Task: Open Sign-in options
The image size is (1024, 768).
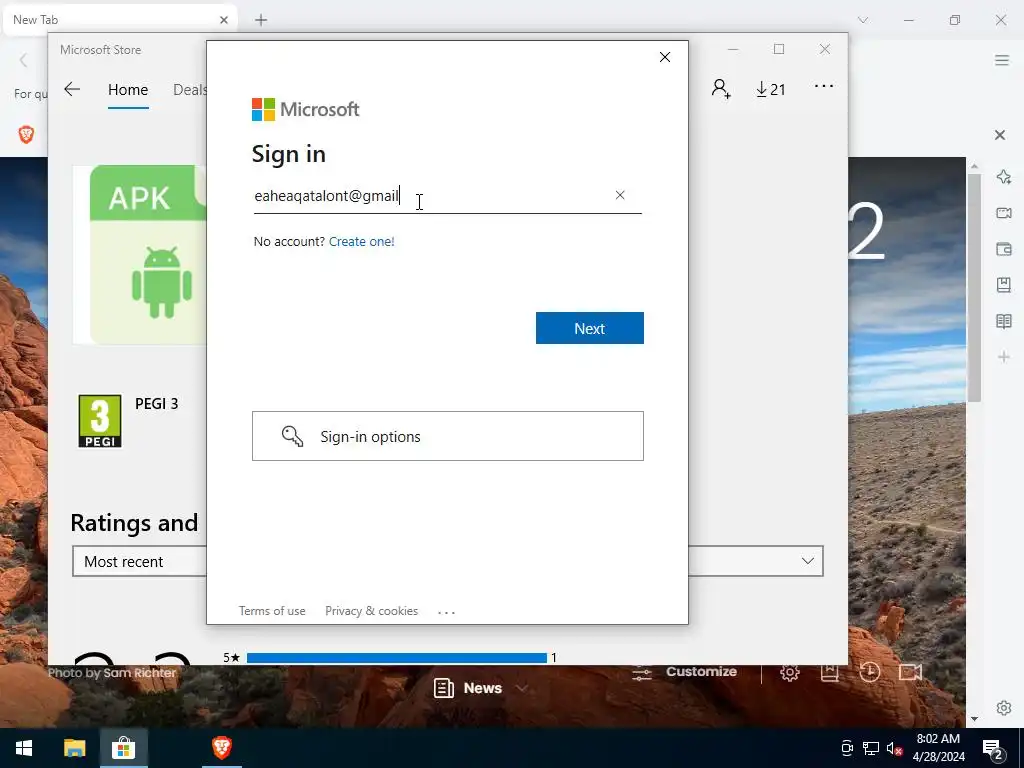Action: [447, 436]
